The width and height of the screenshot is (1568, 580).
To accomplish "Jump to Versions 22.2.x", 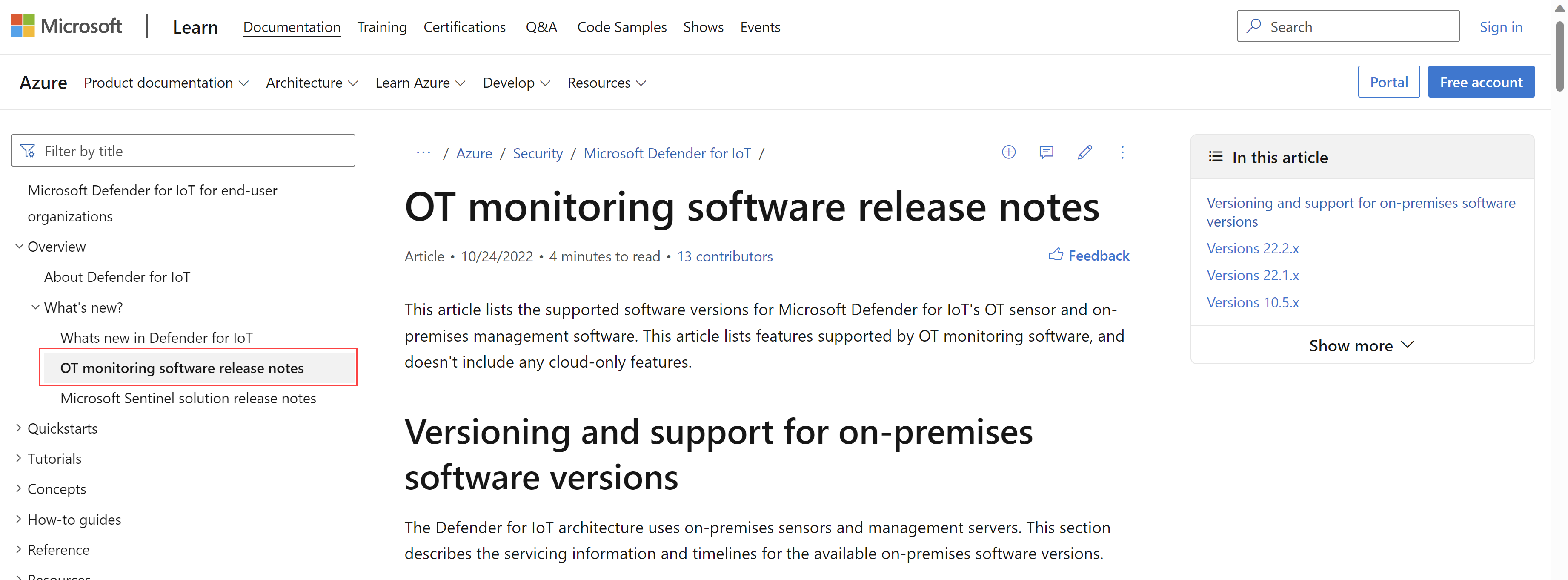I will 1253,248.
